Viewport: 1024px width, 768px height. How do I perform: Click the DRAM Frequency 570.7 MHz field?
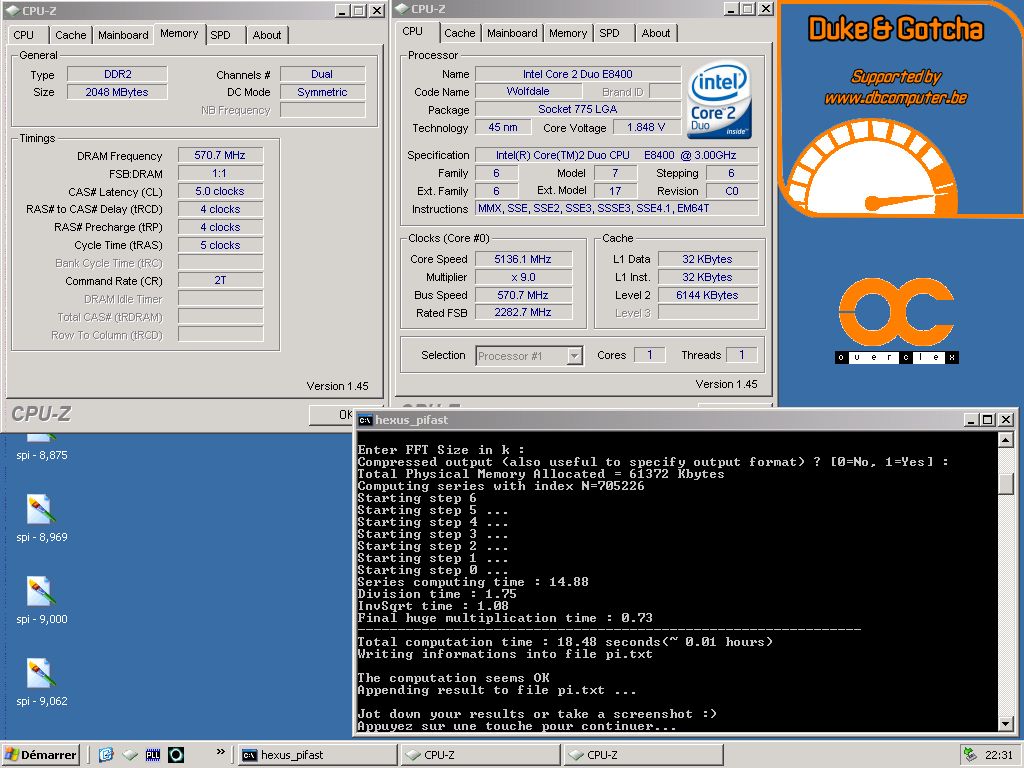pyautogui.click(x=220, y=155)
